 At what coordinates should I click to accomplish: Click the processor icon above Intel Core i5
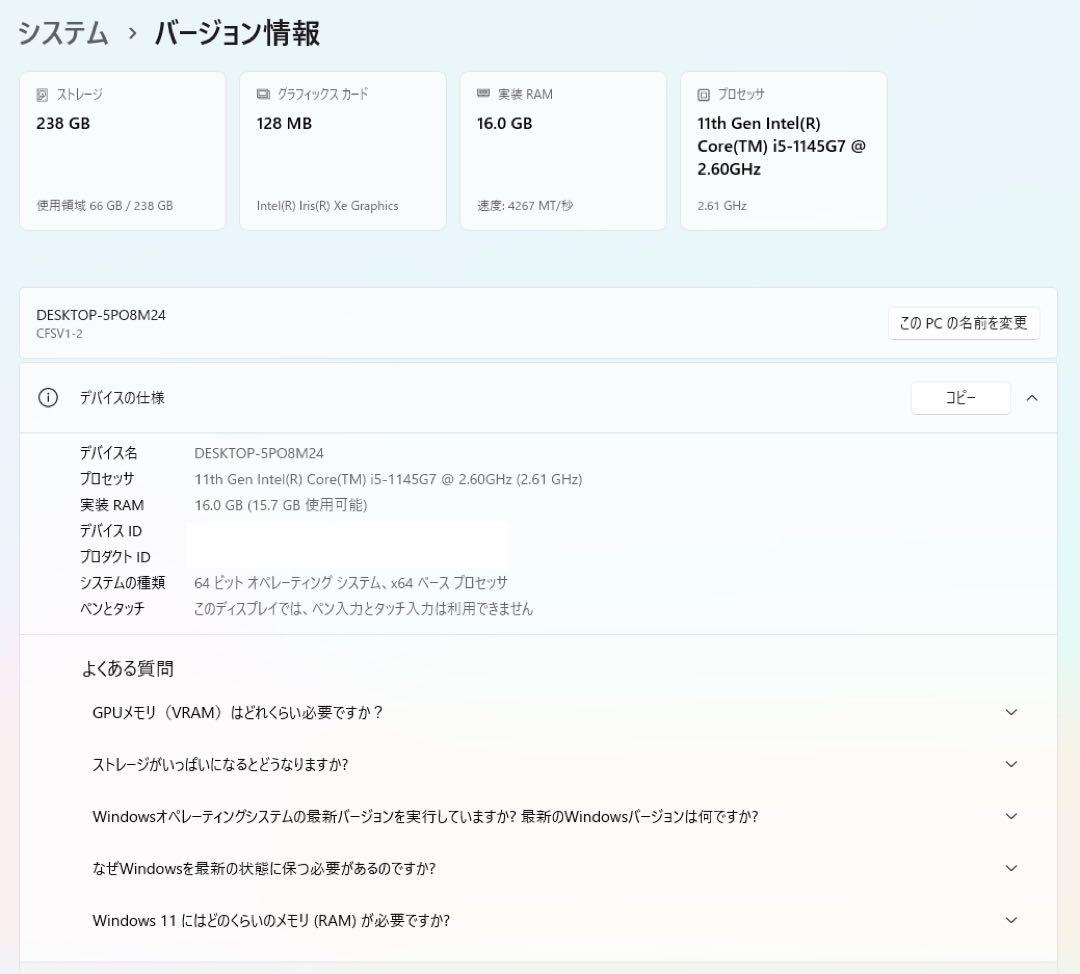point(702,94)
